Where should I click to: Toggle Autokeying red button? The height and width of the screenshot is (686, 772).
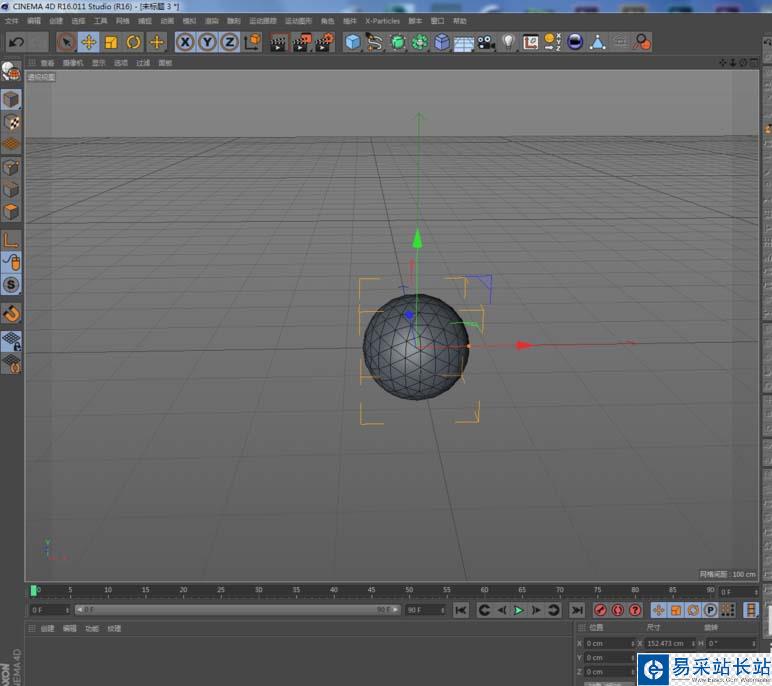(x=617, y=610)
